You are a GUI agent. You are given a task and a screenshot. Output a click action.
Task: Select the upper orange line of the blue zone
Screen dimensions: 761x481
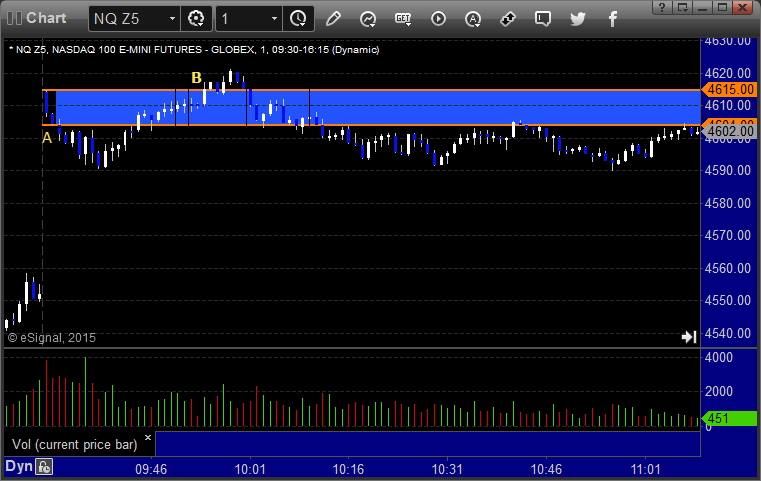point(371,90)
